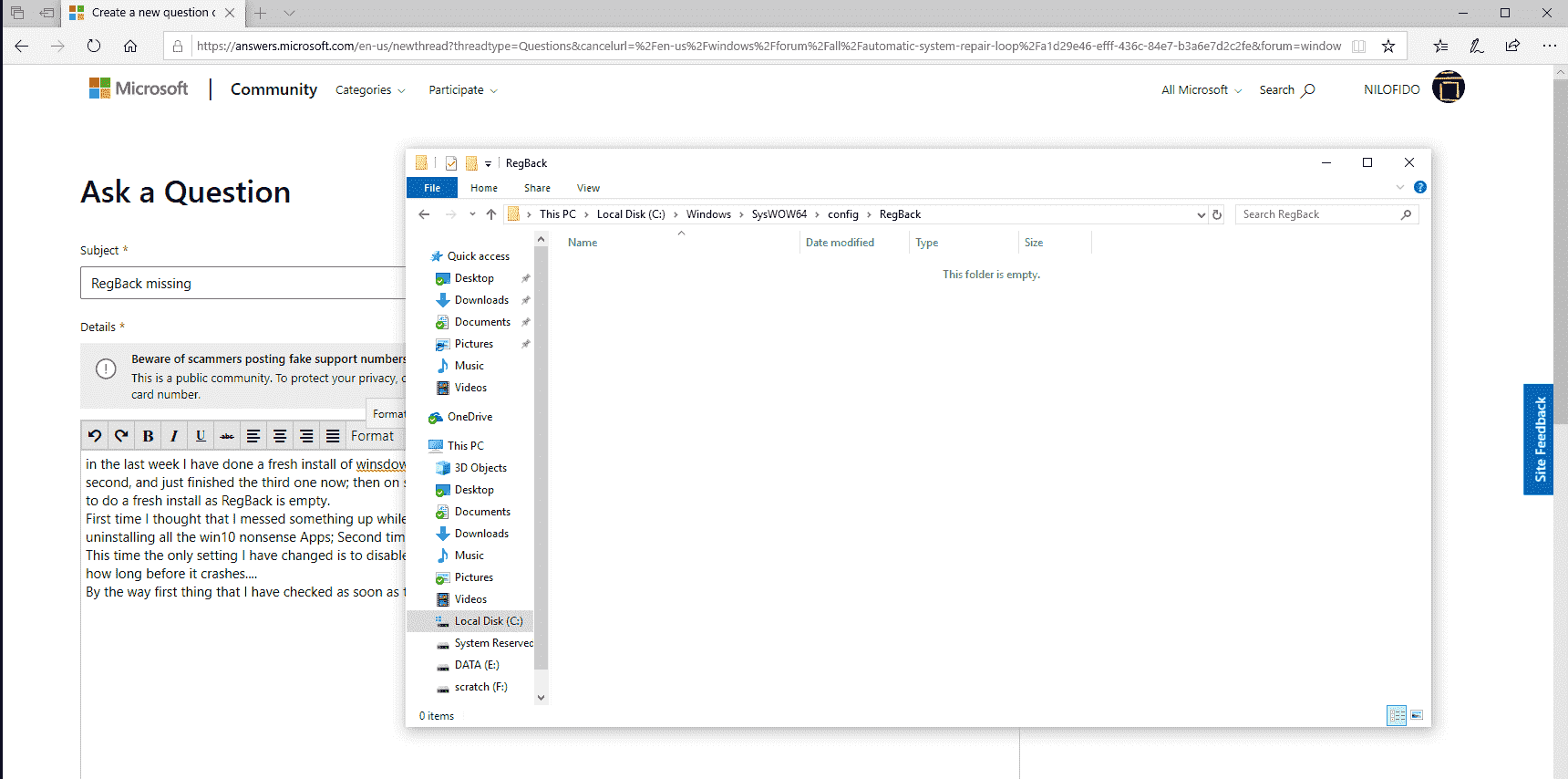Open the Participate dropdown menu
This screenshot has height=779, width=1568.
click(463, 89)
